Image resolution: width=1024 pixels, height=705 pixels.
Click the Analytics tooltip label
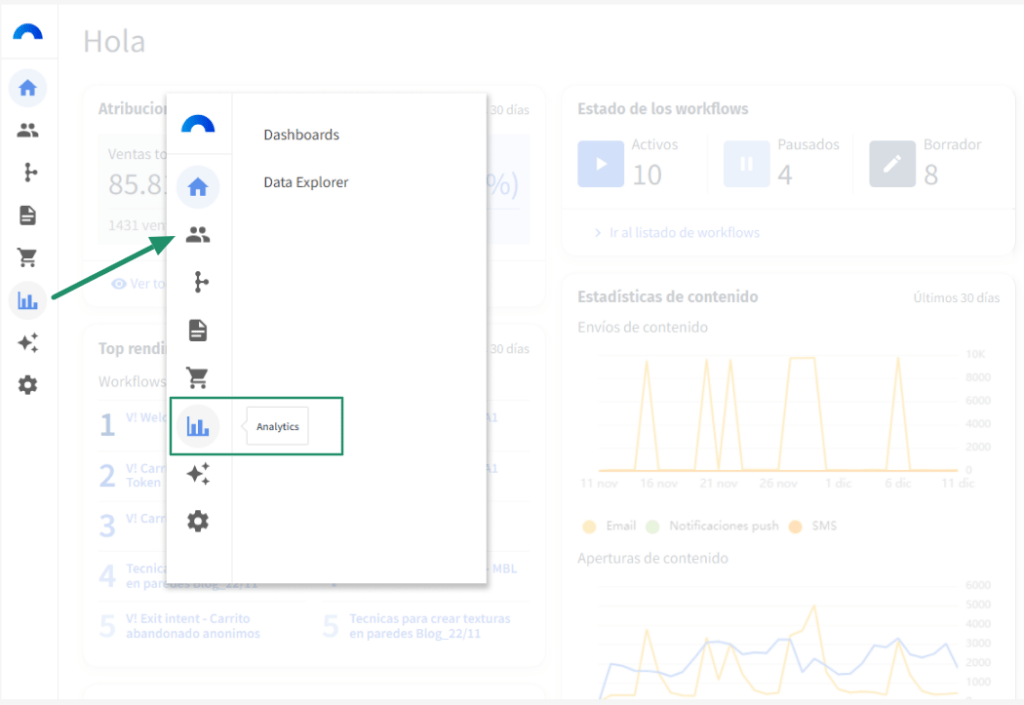point(278,426)
